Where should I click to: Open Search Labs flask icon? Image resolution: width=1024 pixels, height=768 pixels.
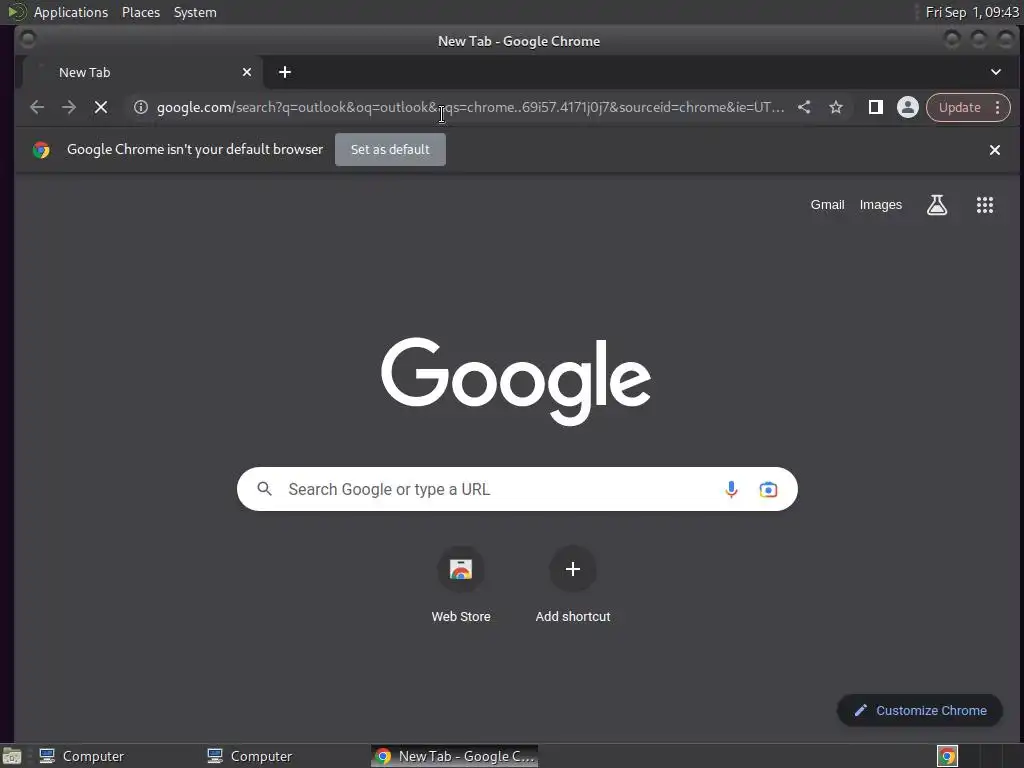pos(937,205)
